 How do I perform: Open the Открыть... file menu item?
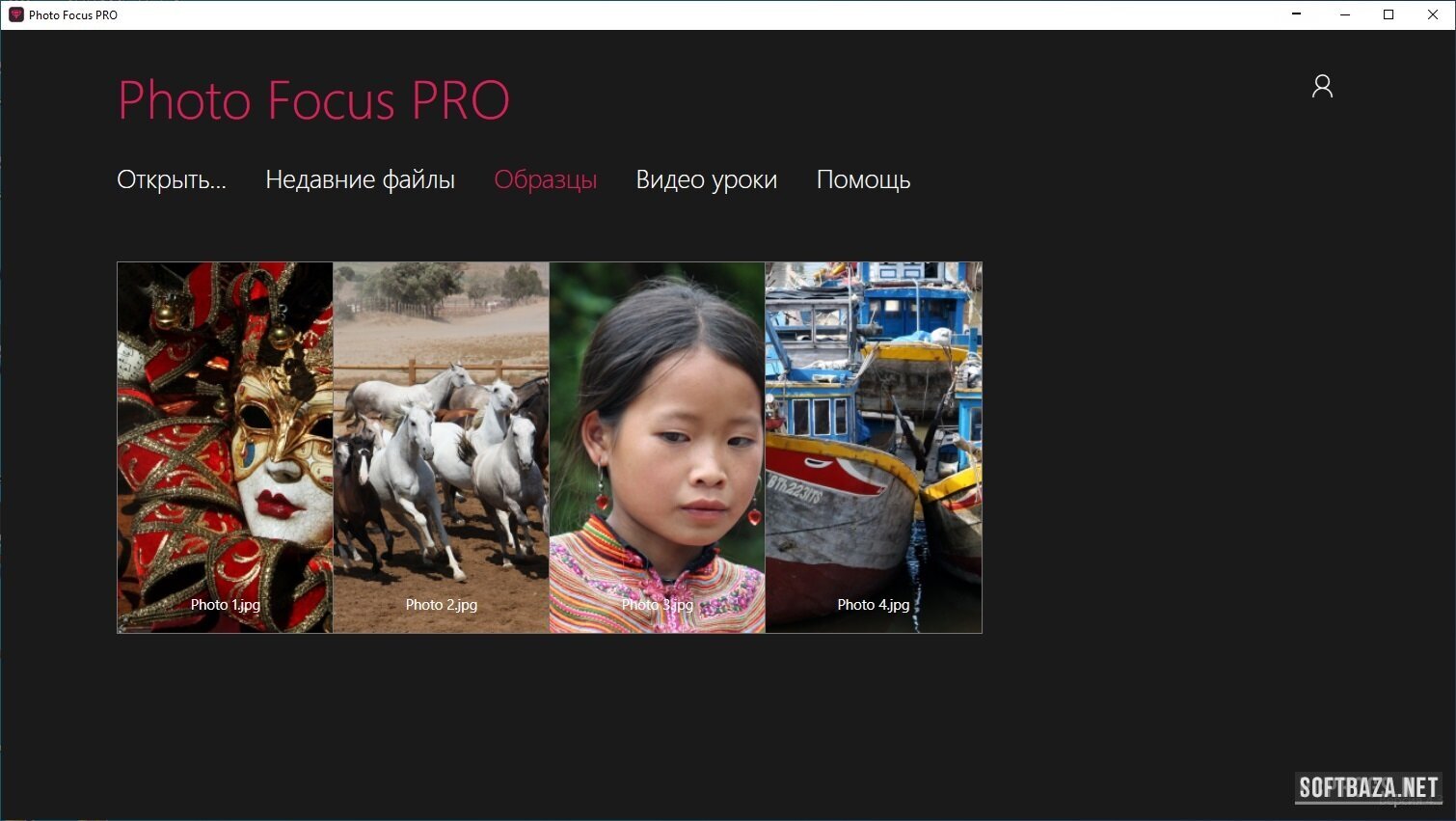(172, 180)
